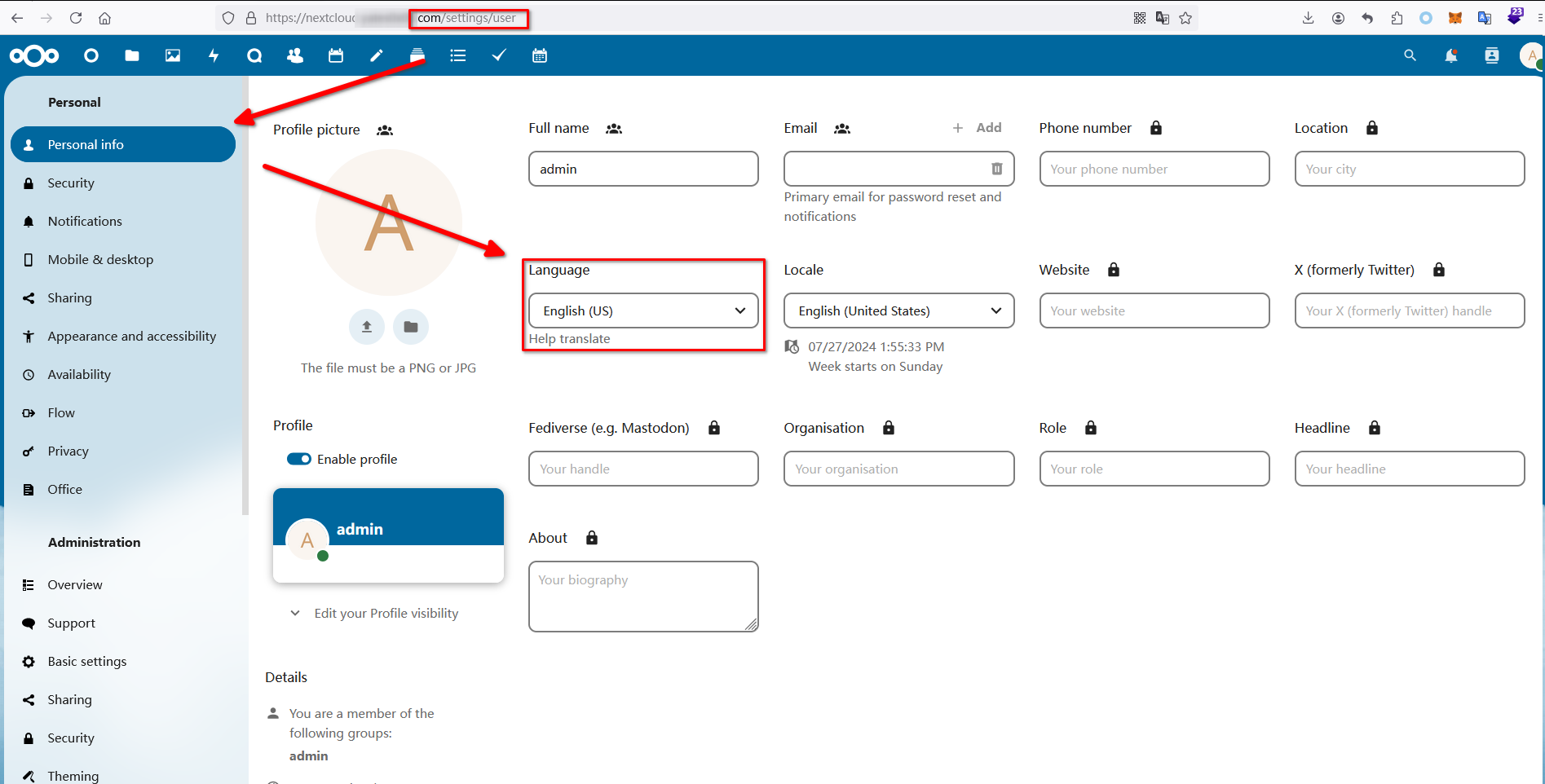Image resolution: width=1545 pixels, height=784 pixels.
Task: Delete the primary email with trash icon
Action: (996, 169)
